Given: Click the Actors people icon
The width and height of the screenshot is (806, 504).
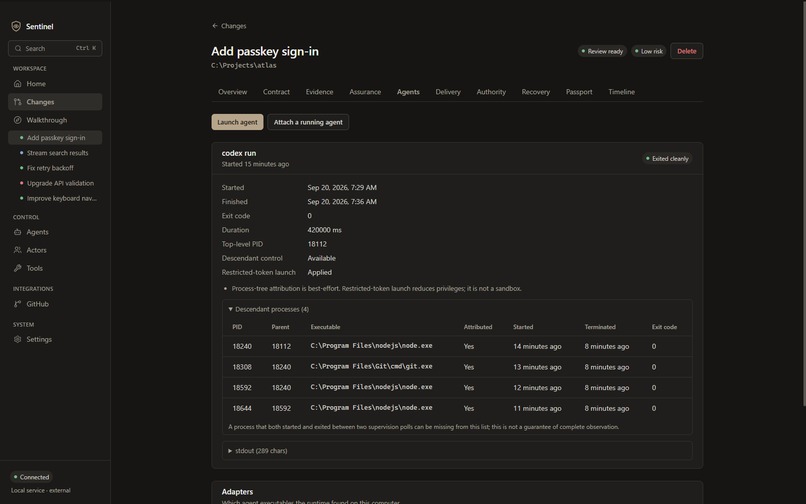Looking at the screenshot, I should (x=17, y=250).
